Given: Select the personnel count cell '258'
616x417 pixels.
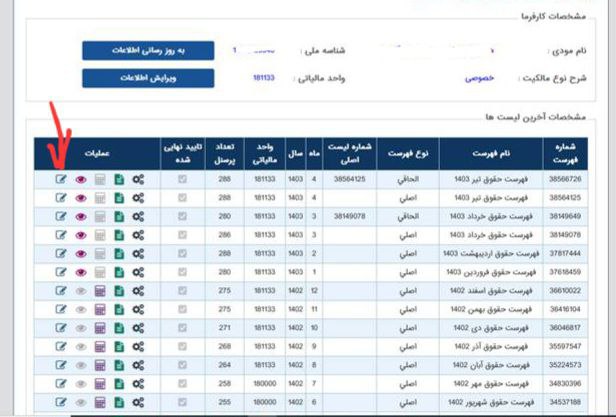Looking at the screenshot, I should tap(224, 384).
